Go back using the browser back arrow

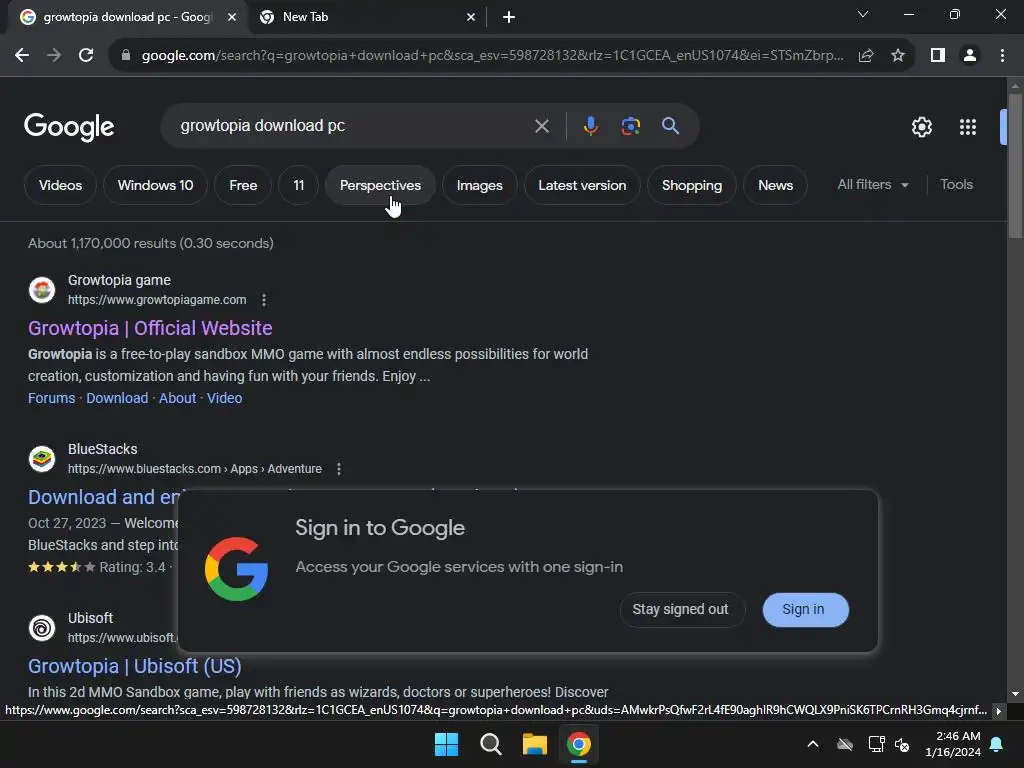pyautogui.click(x=22, y=56)
